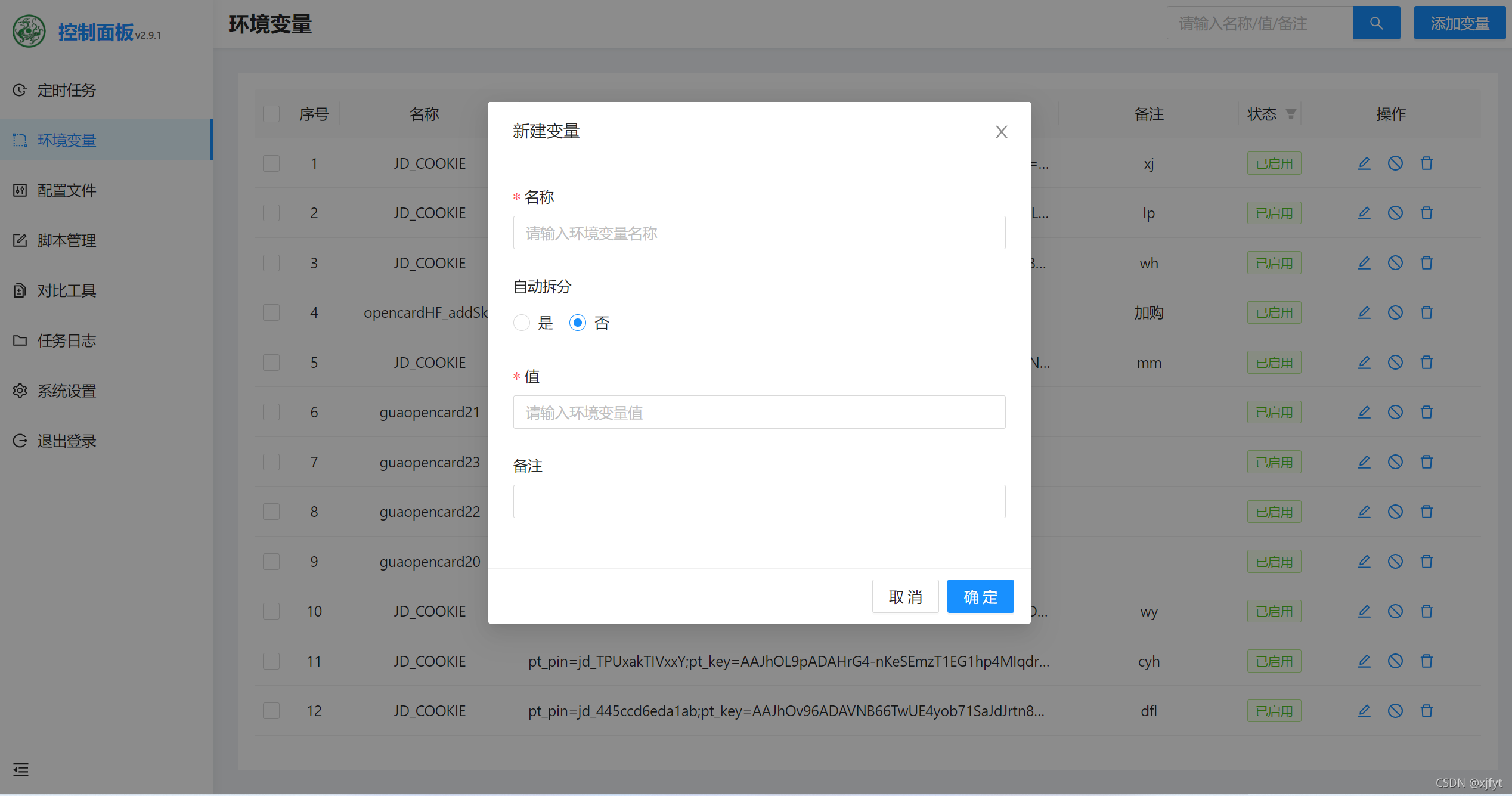Click the search magnifier button

click(1376, 23)
